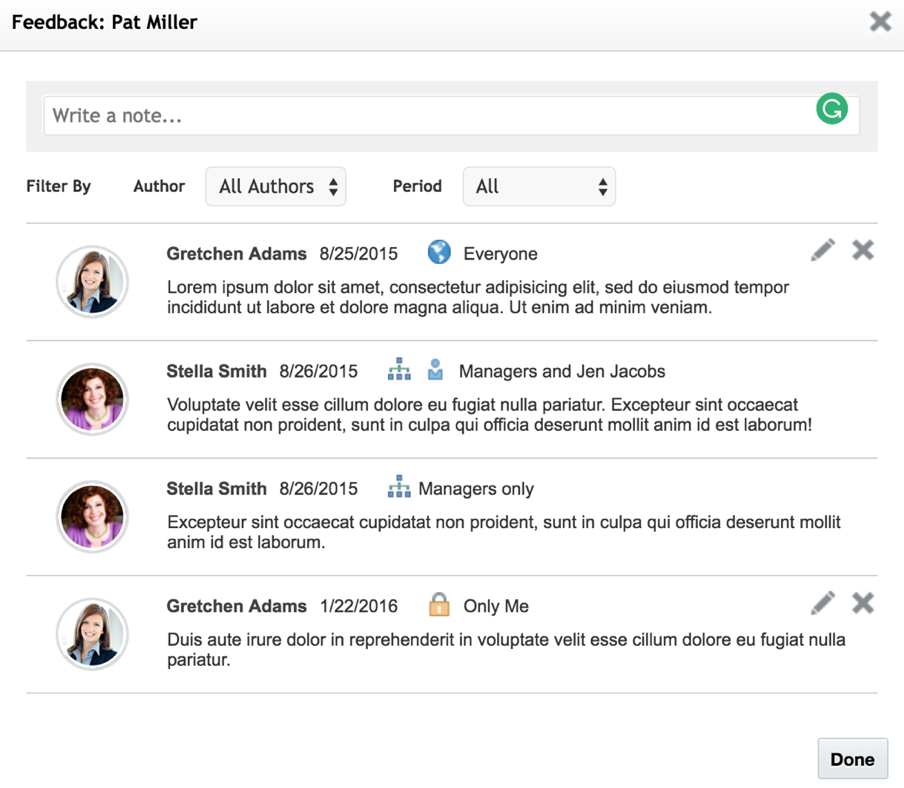
Task: Click the Grammarly icon in note field
Action: [x=832, y=108]
